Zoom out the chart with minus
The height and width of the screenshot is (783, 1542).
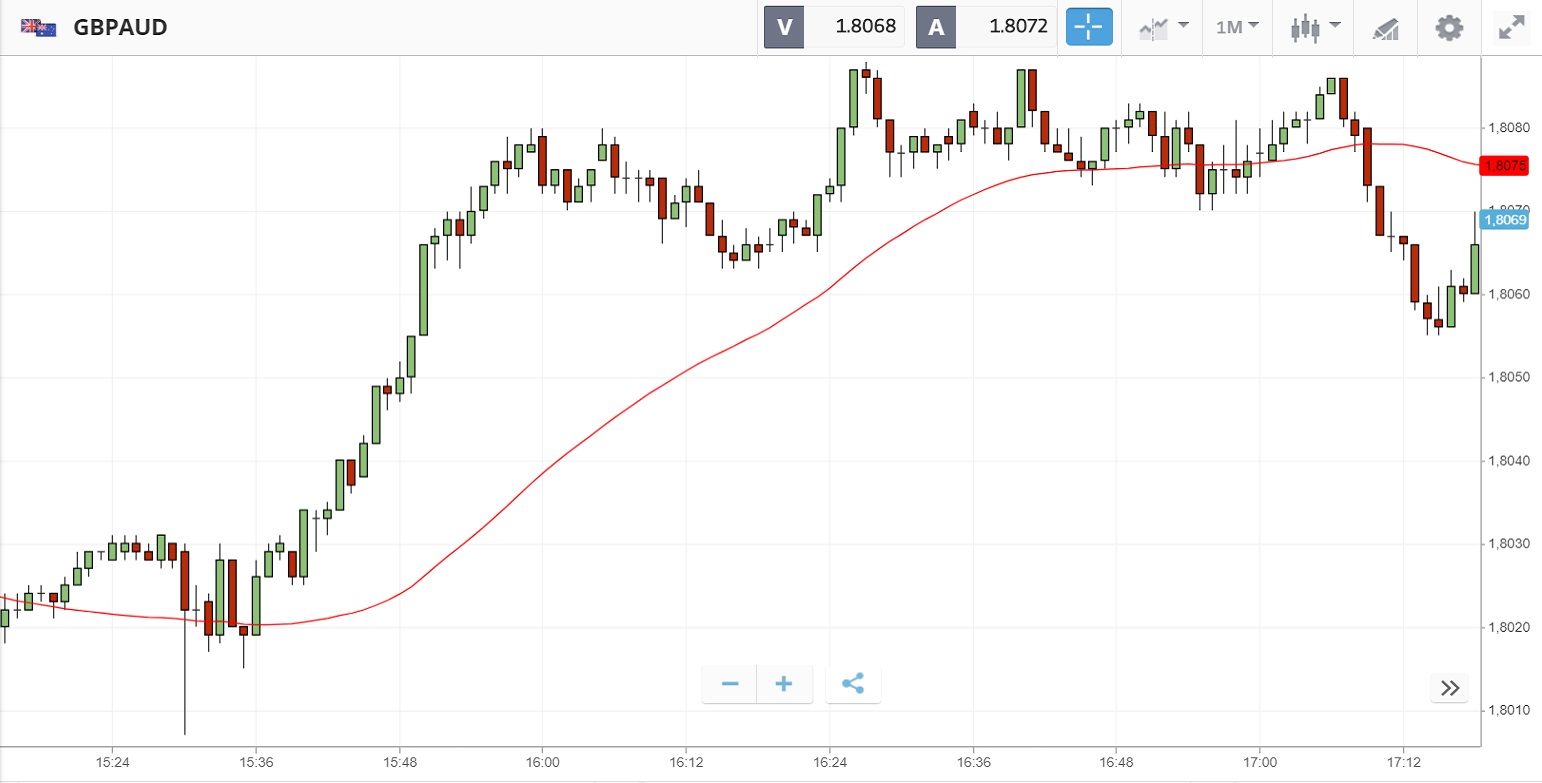[x=730, y=684]
